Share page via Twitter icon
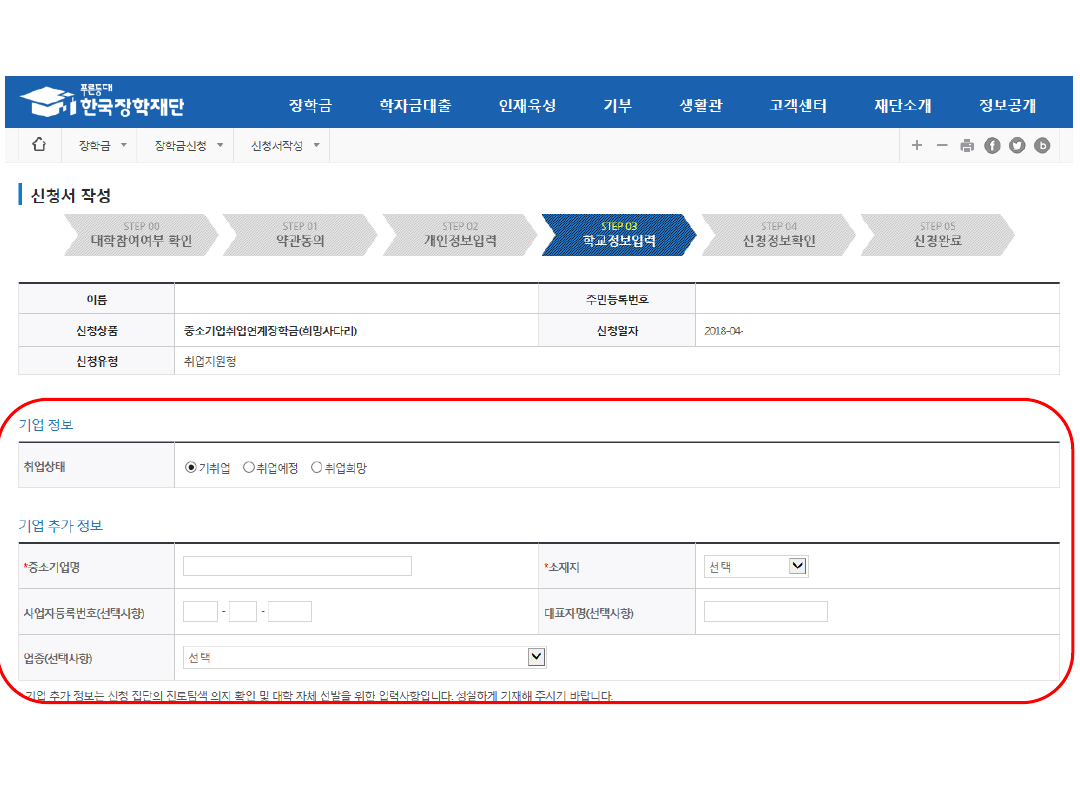Image resolution: width=1080 pixels, height=810 pixels. pos(1017,146)
